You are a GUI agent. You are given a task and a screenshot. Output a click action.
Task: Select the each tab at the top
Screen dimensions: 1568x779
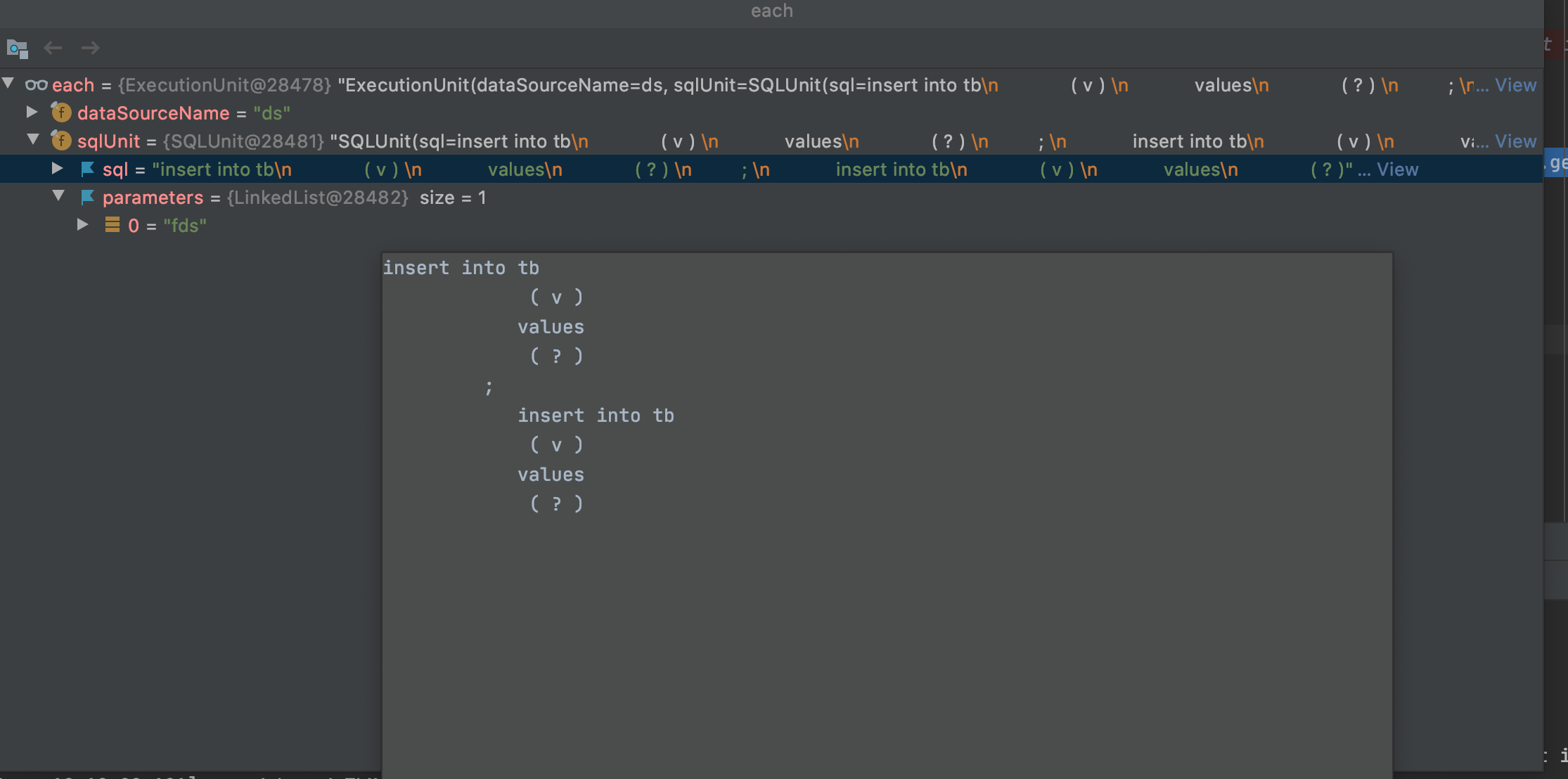click(x=771, y=11)
